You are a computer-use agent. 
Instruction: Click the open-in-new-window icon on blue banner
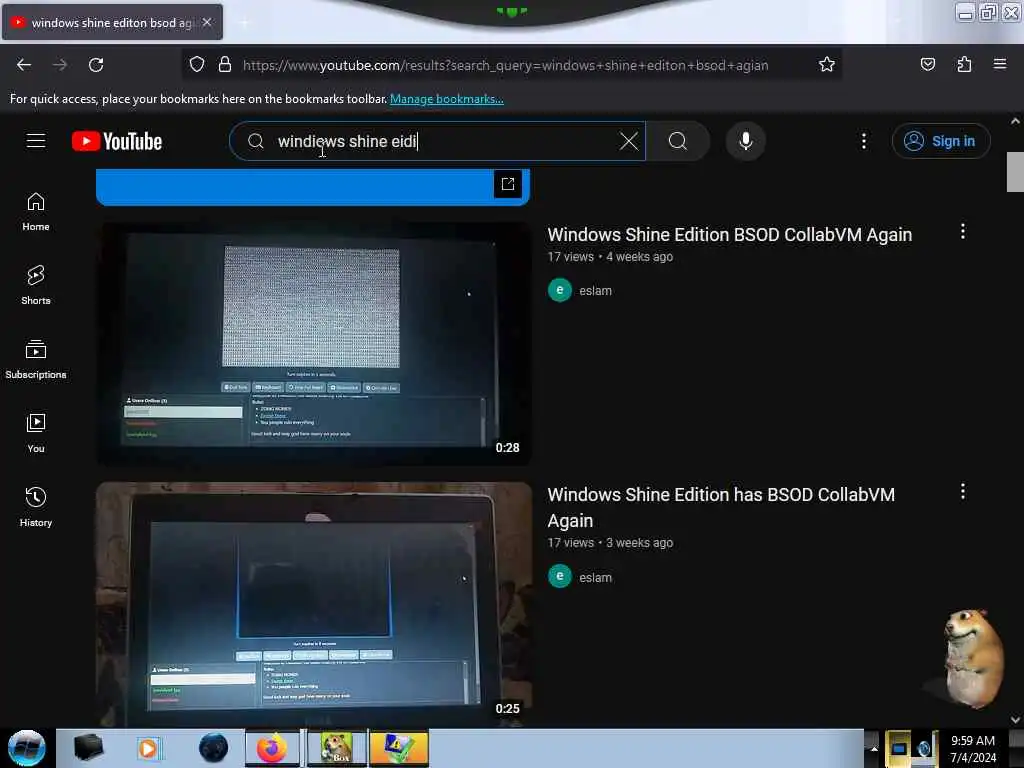[x=508, y=184]
